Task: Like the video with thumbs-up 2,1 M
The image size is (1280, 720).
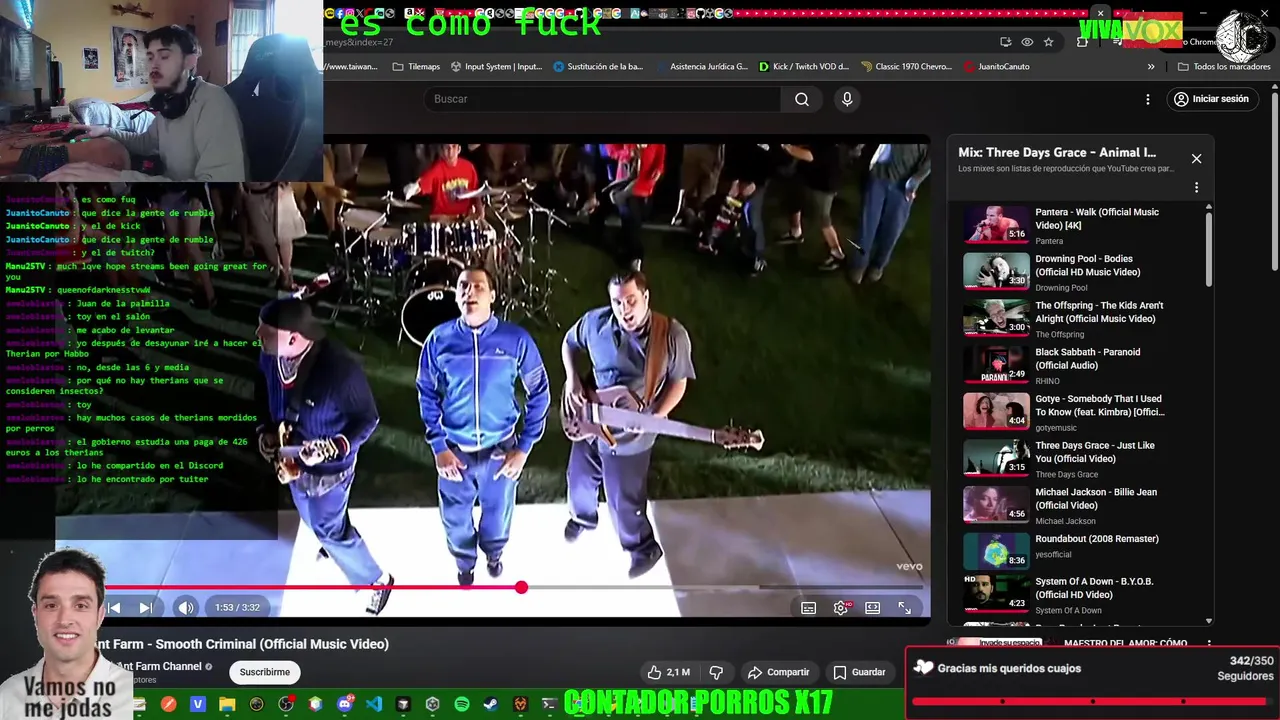Action: [x=667, y=672]
